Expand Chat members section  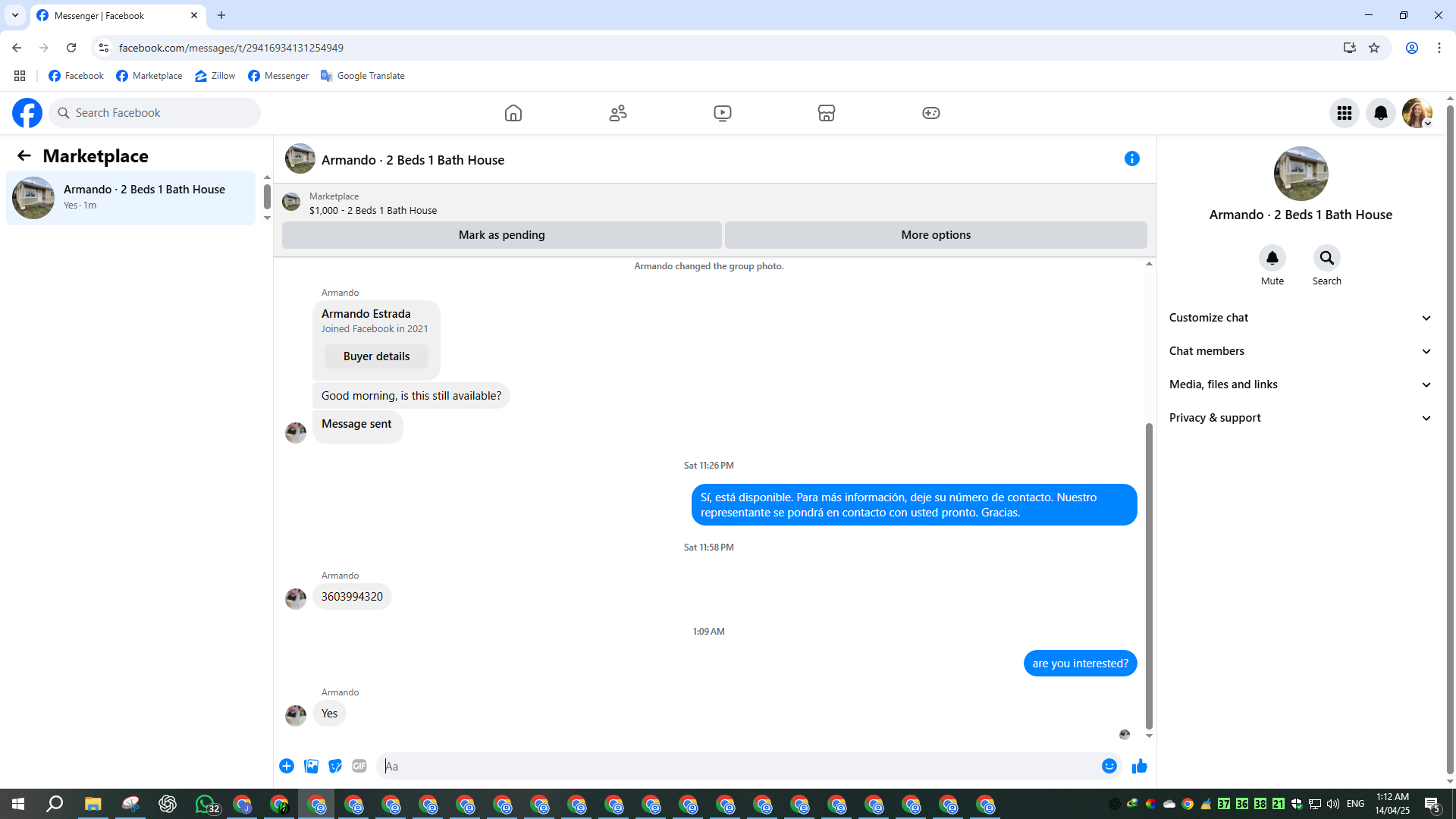point(1300,351)
